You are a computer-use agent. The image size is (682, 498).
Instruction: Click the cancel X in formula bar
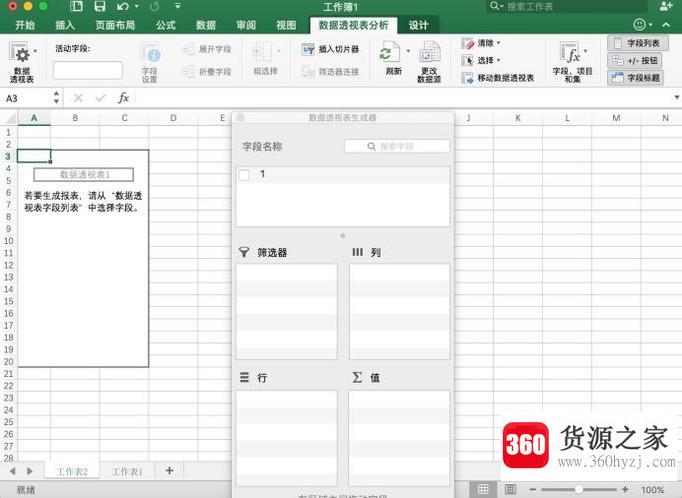click(78, 98)
